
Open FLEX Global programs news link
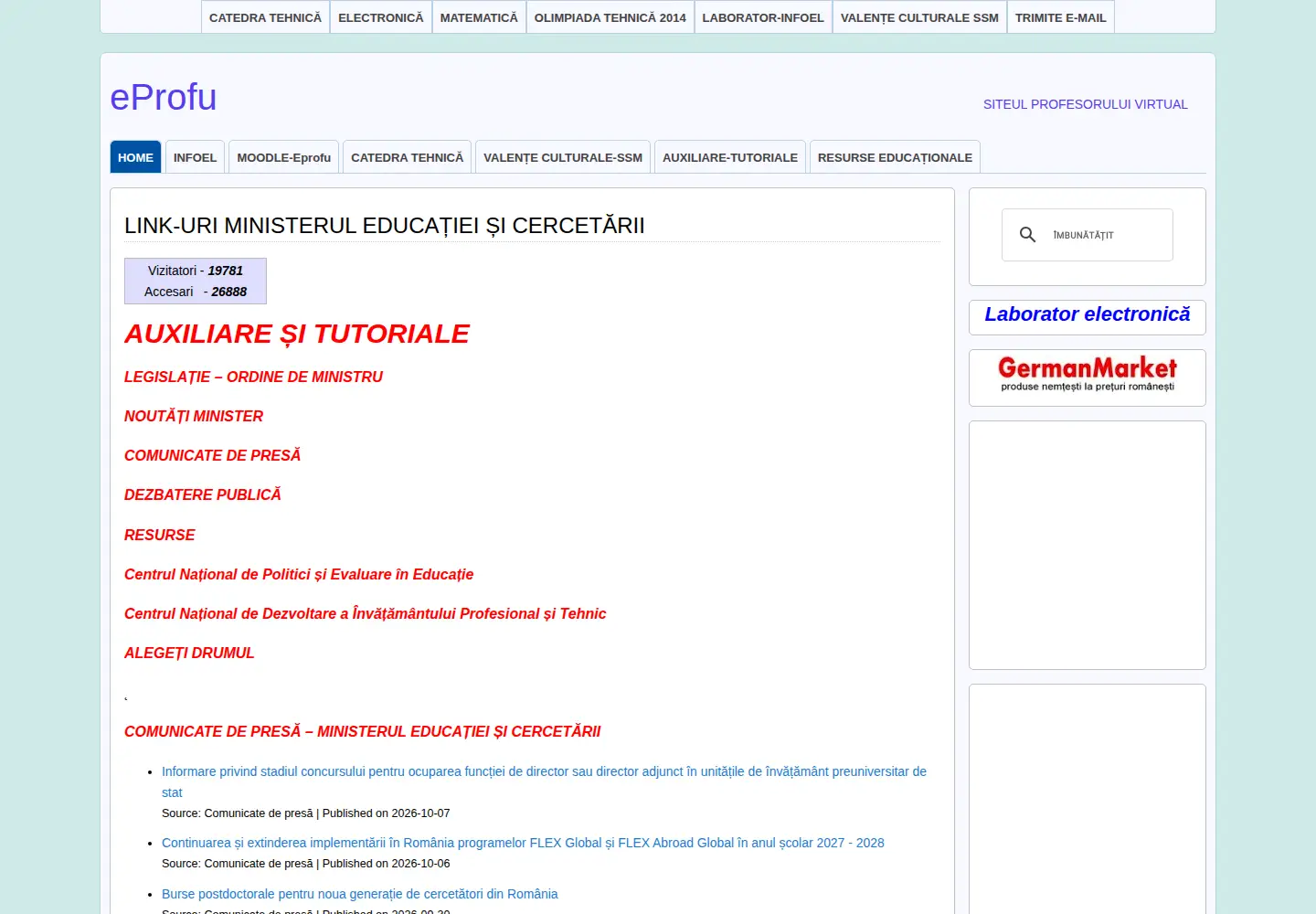tap(523, 843)
